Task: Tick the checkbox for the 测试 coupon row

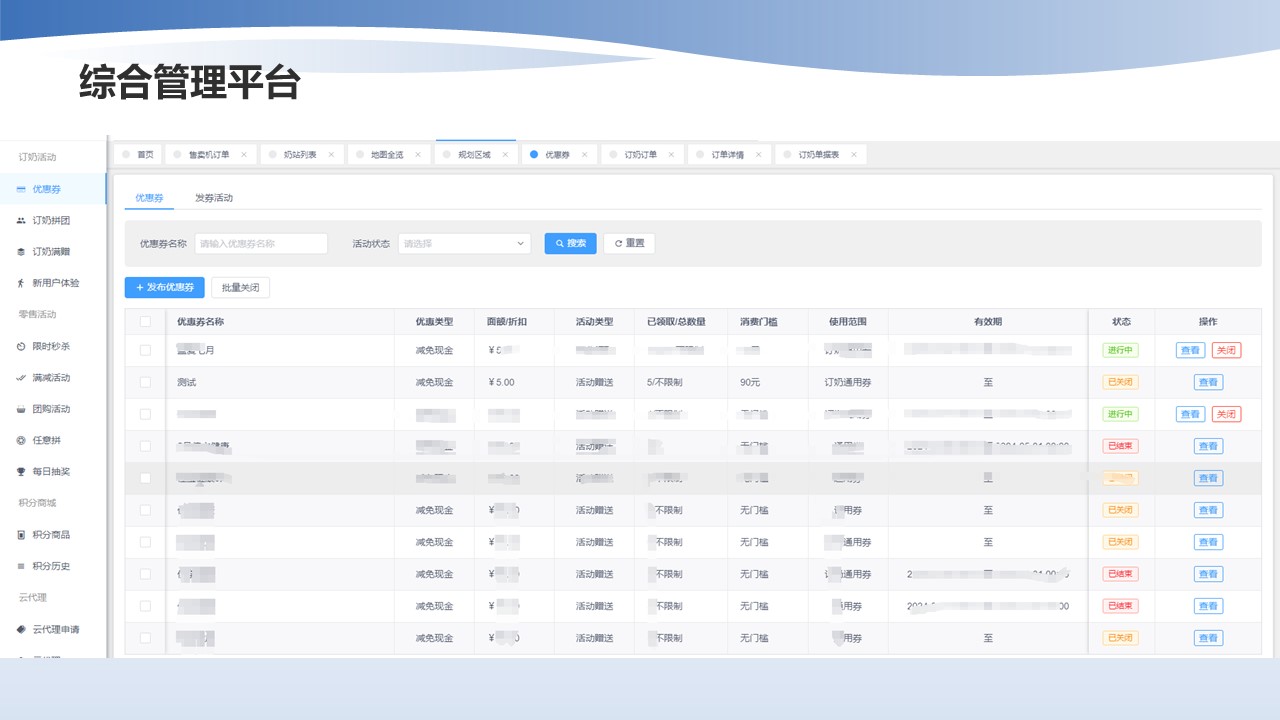Action: (145, 382)
